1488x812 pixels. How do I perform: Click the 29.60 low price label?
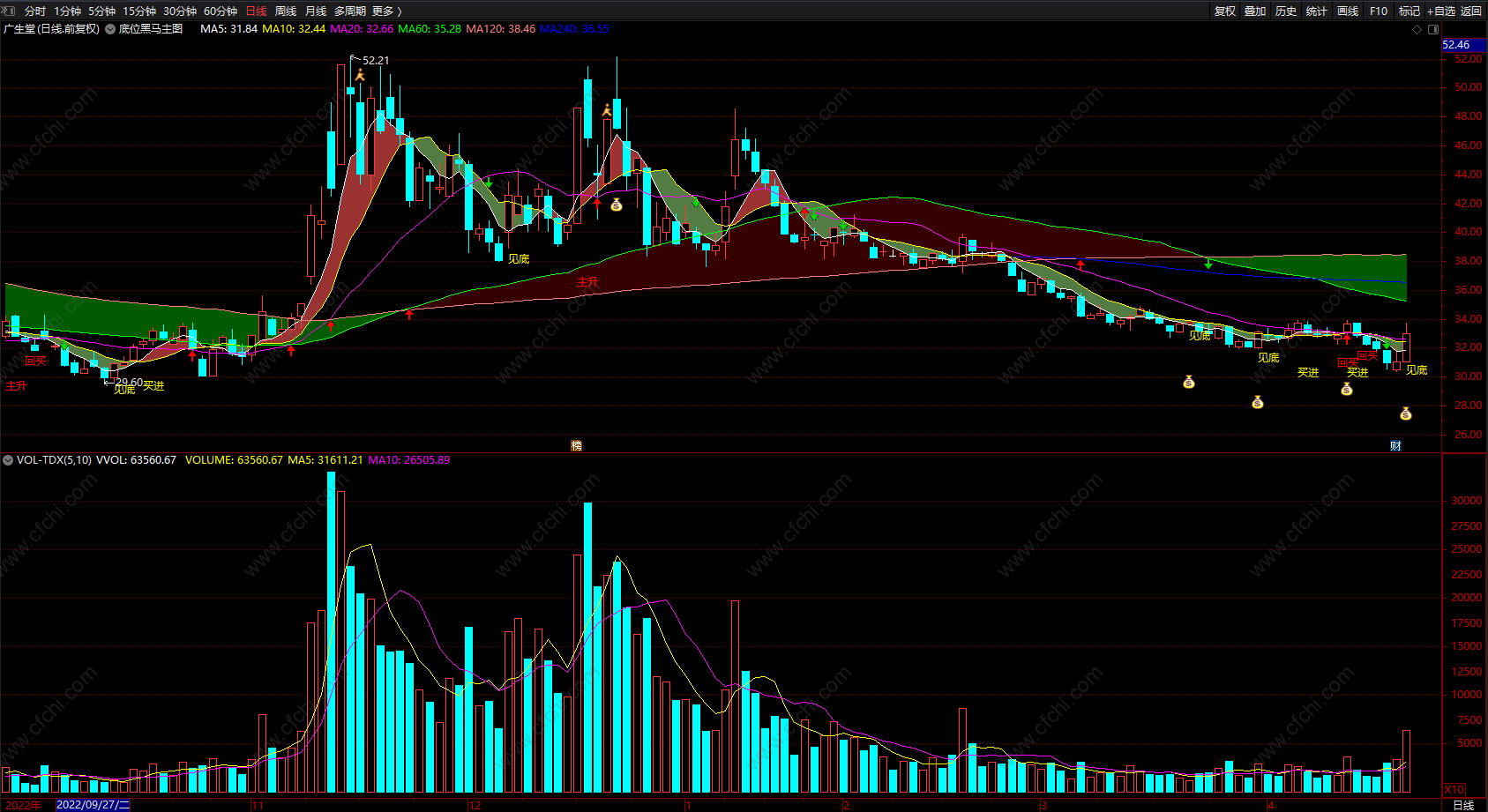tap(130, 383)
